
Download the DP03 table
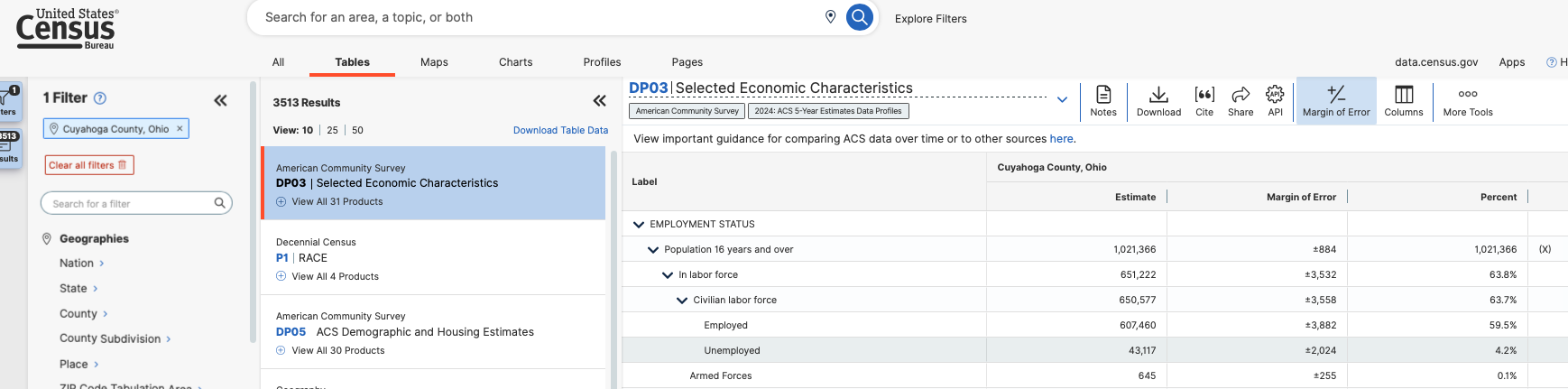coord(1158,100)
